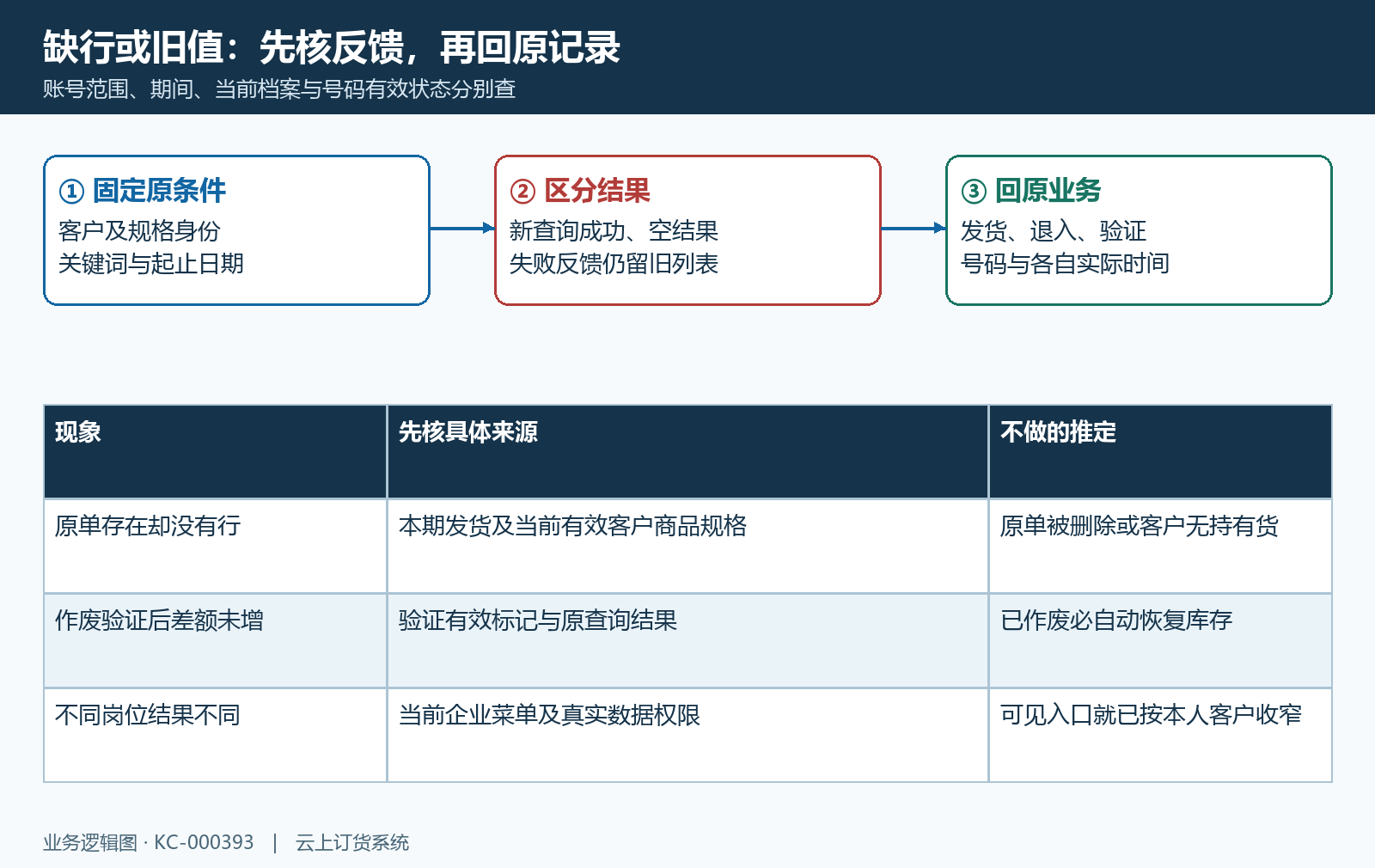Select the heading ① 固定原条件
Viewport: 1375px width, 868px height.
tap(143, 190)
